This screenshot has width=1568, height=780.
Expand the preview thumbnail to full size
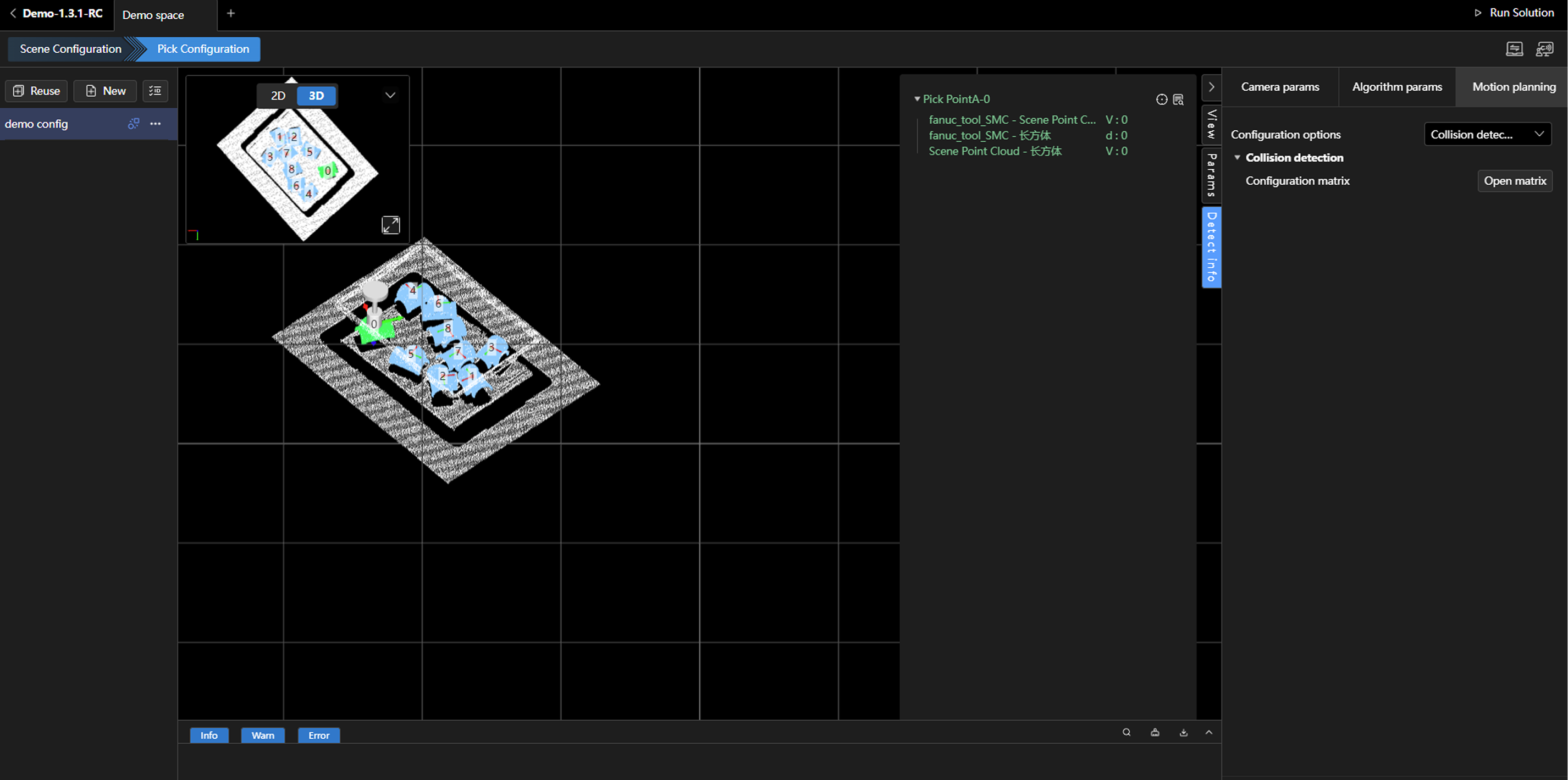click(x=391, y=225)
